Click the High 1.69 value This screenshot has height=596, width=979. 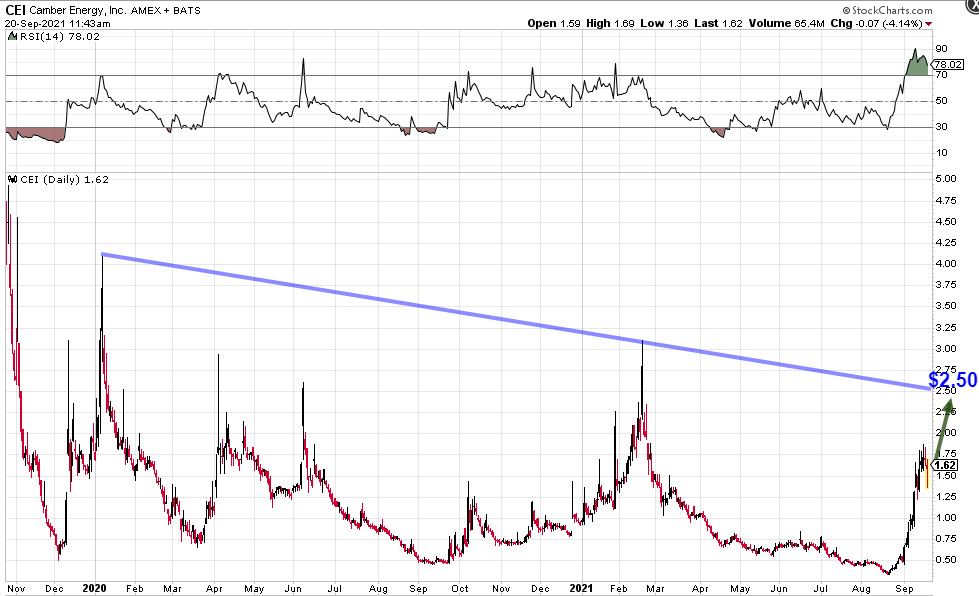click(x=610, y=23)
